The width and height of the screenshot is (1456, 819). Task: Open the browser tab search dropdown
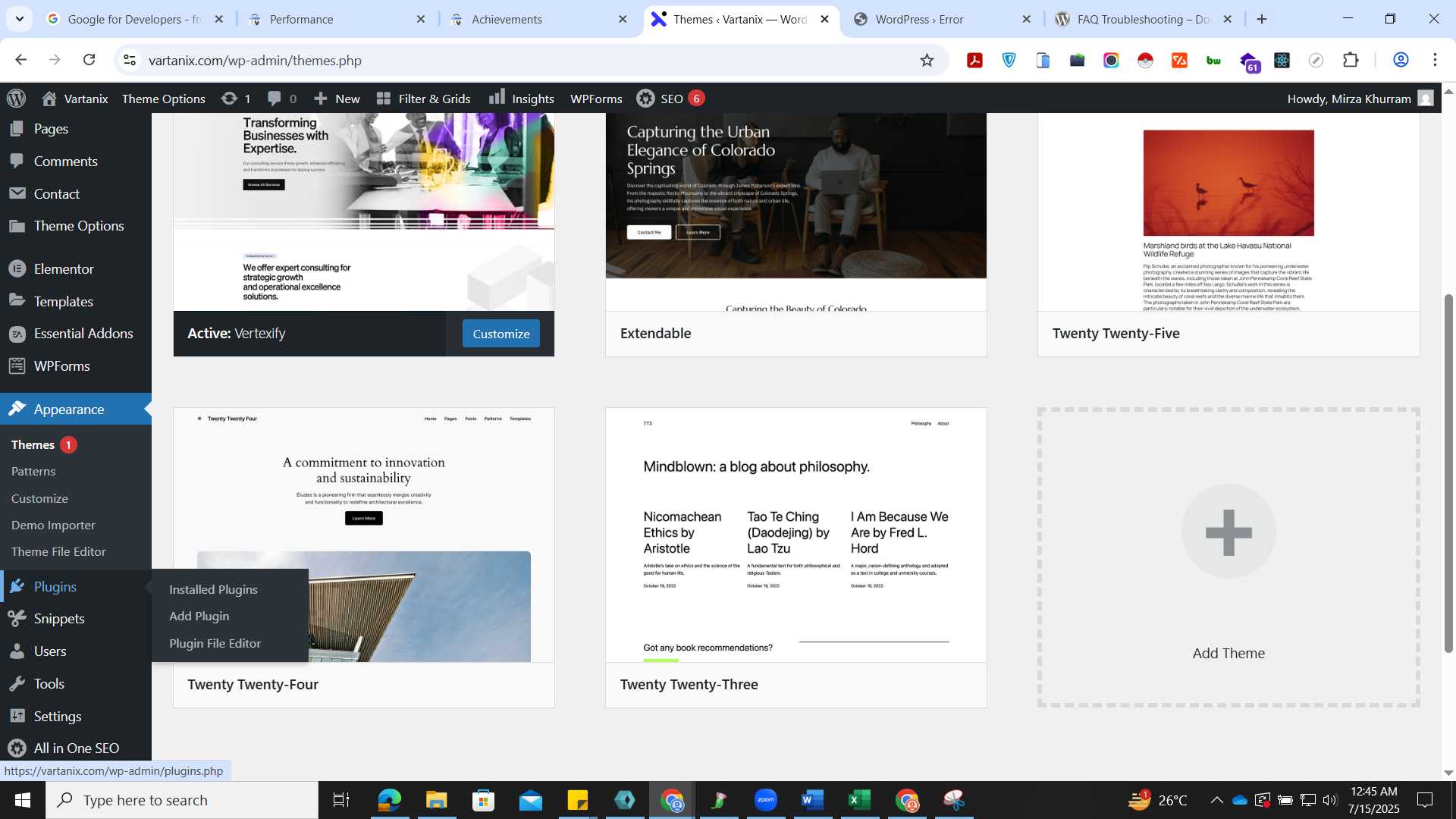pyautogui.click(x=19, y=19)
